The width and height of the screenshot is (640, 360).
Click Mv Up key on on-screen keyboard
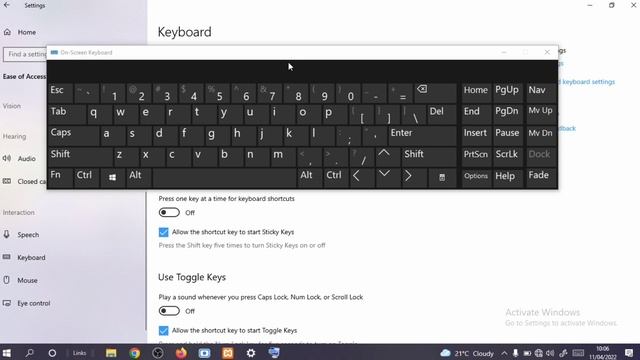tap(540, 114)
